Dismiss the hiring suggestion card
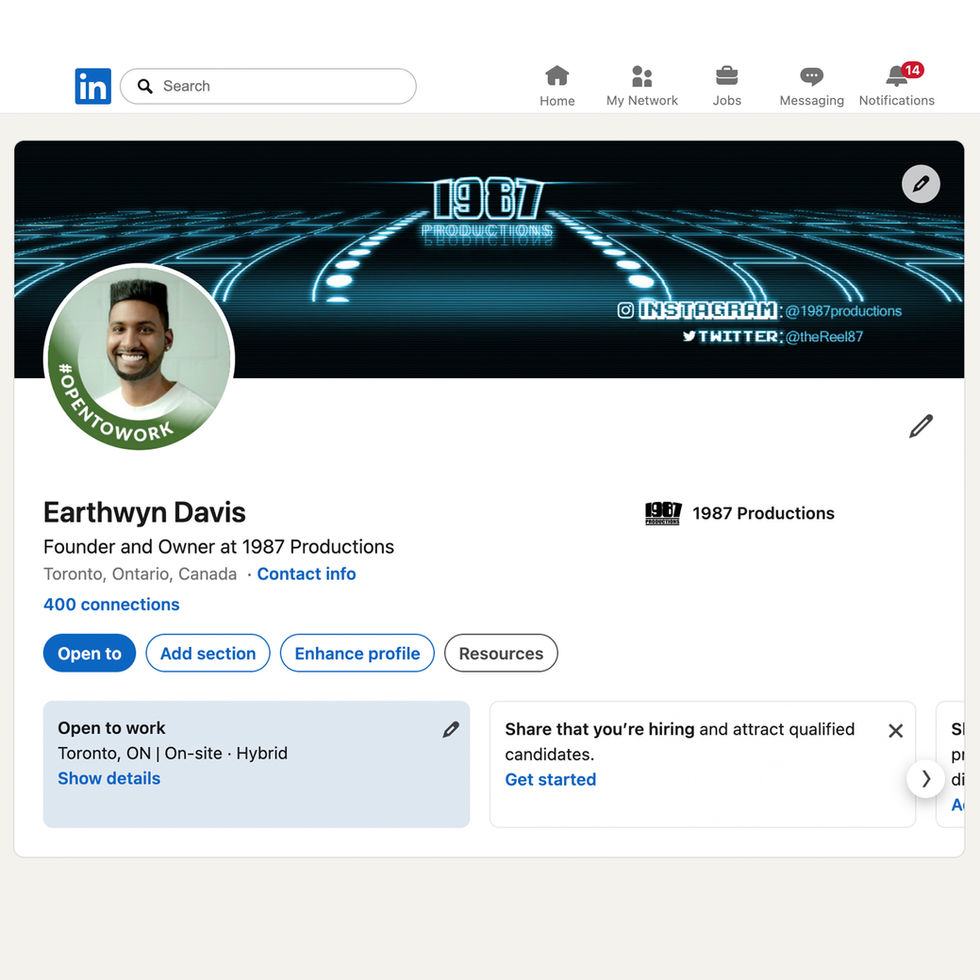The image size is (980, 980). 895,731
